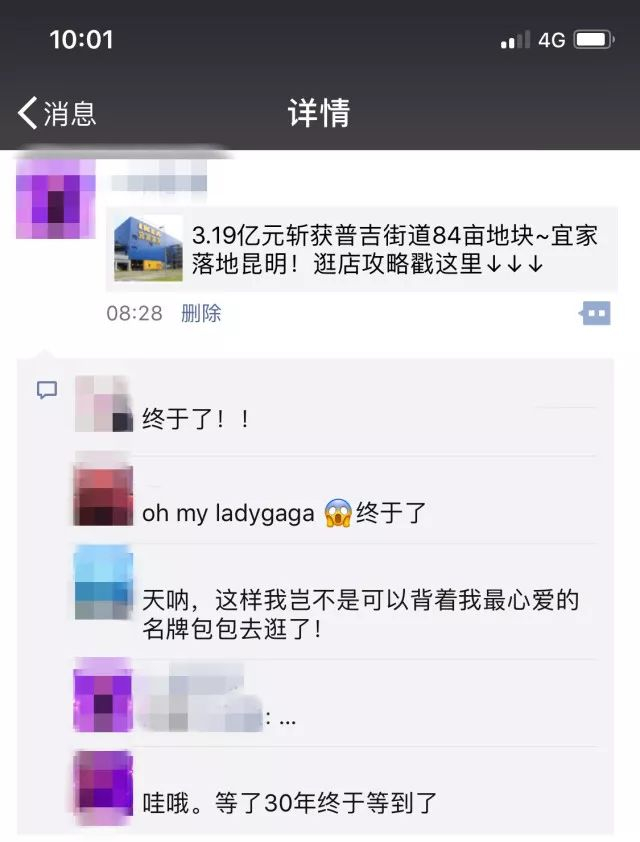Viewport: 640px width, 842px height.
Task: Open the like/comment menu icon
Action: click(x=595, y=313)
